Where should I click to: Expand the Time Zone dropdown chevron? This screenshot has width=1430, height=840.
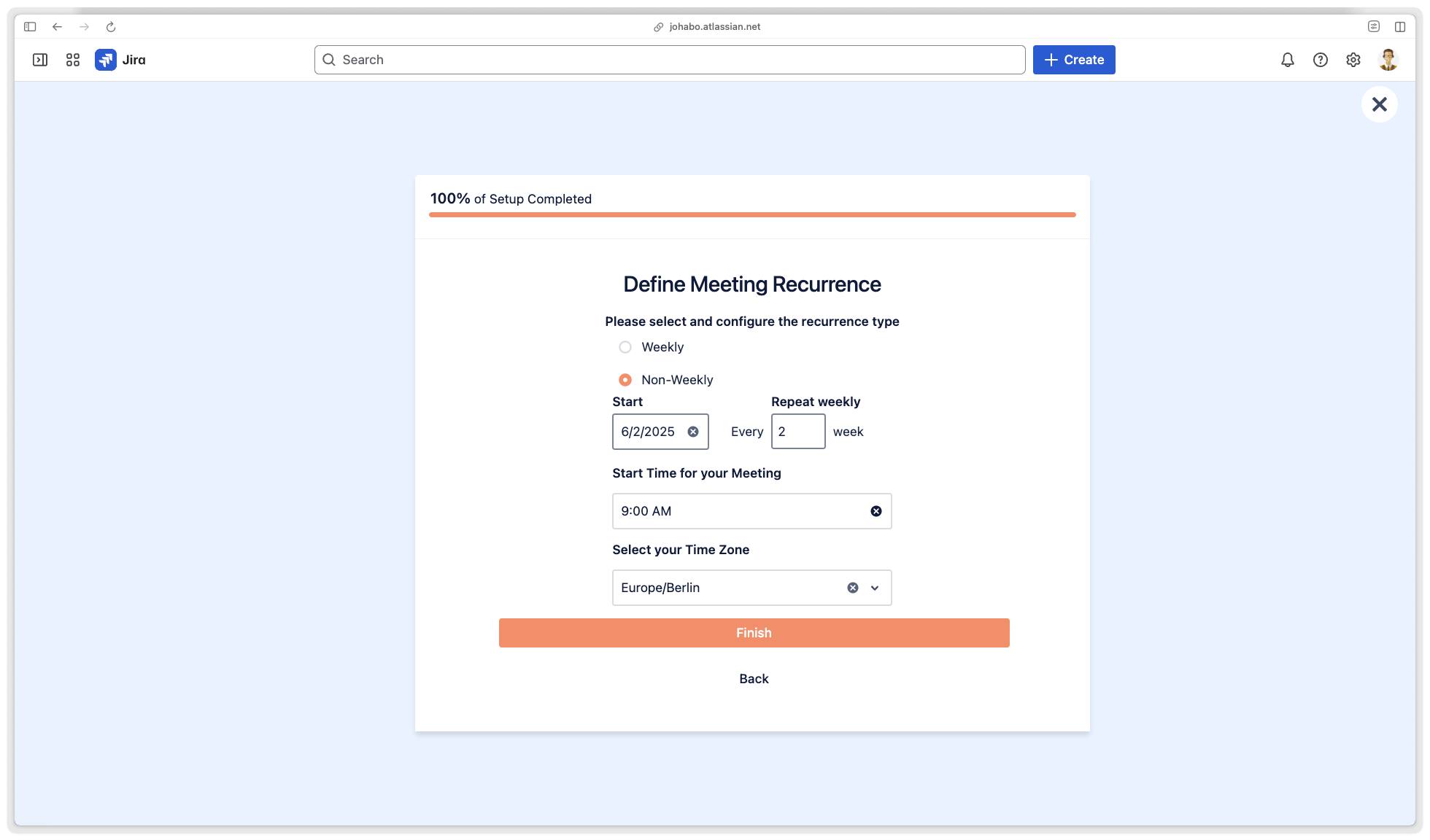875,588
